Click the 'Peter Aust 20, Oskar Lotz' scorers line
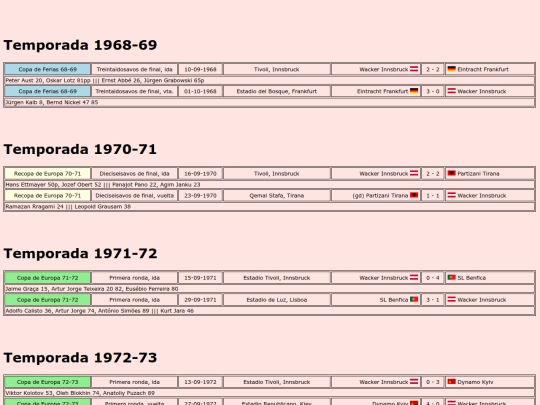This screenshot has width=540, height=405. tap(269, 80)
